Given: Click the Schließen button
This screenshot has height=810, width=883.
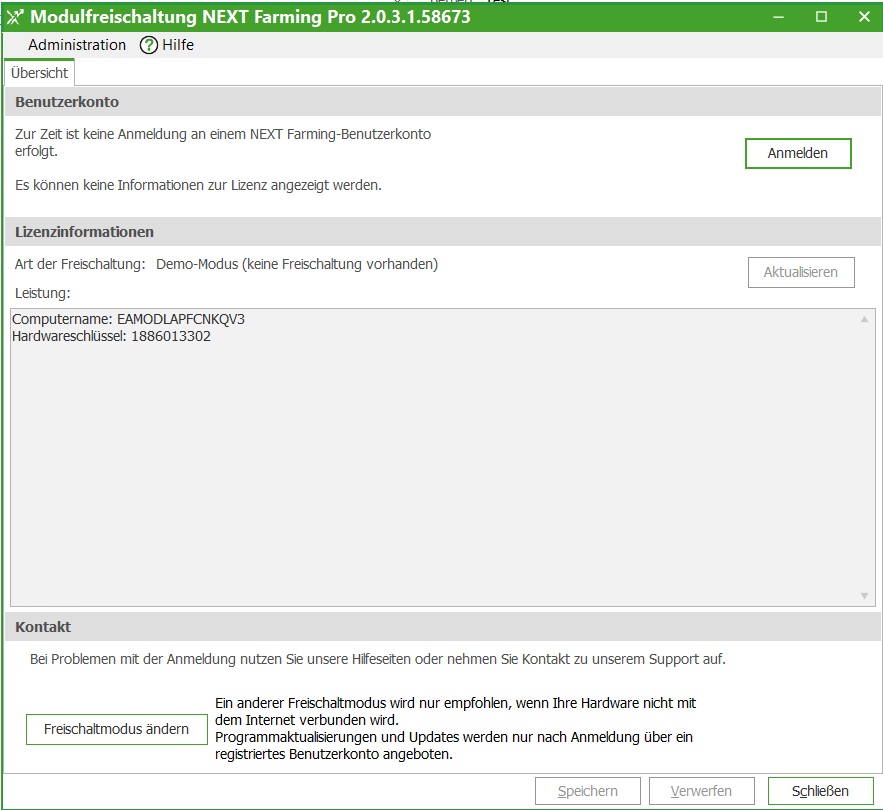Looking at the screenshot, I should [820, 791].
